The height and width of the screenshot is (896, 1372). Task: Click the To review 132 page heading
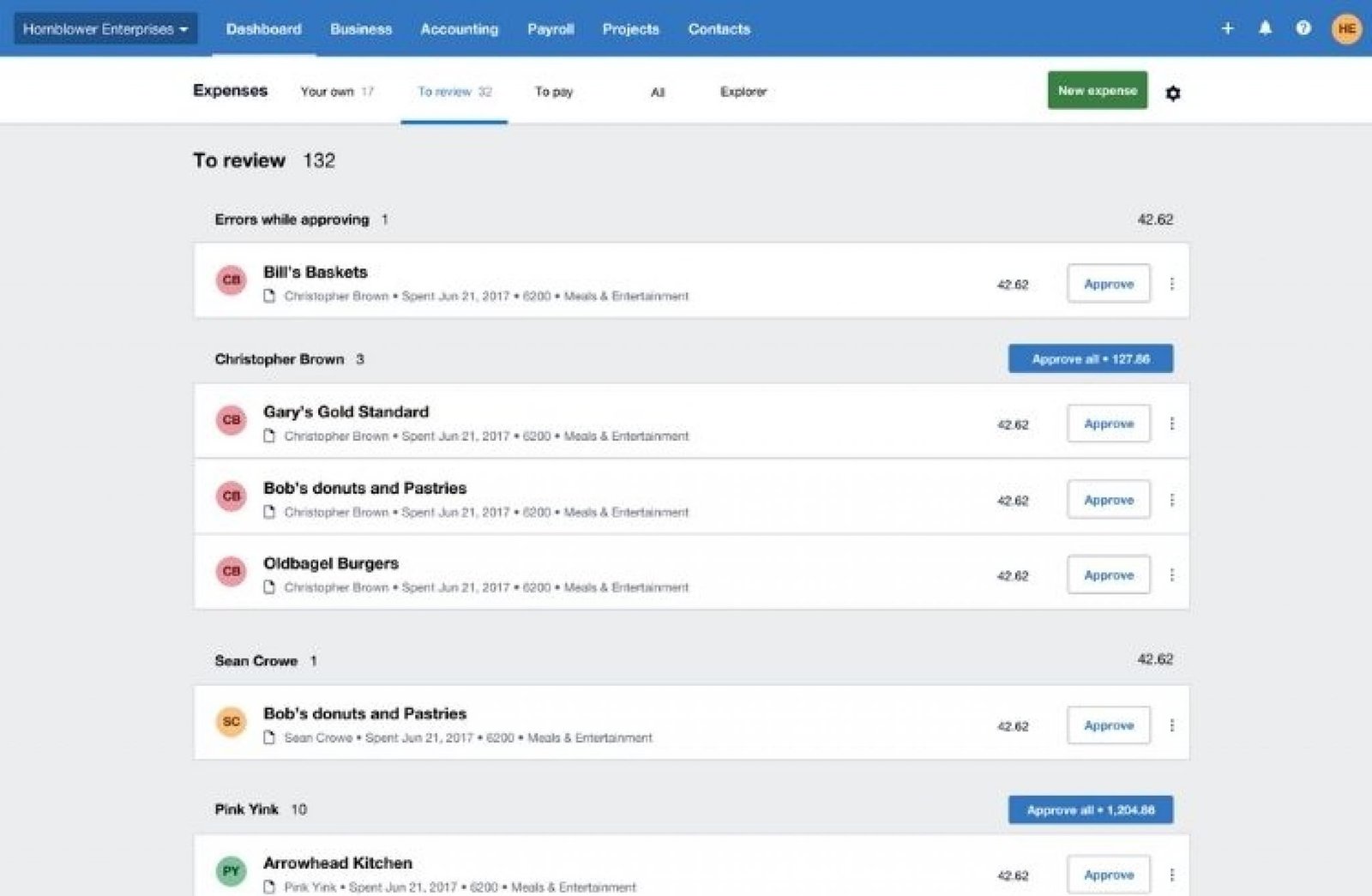tap(264, 160)
